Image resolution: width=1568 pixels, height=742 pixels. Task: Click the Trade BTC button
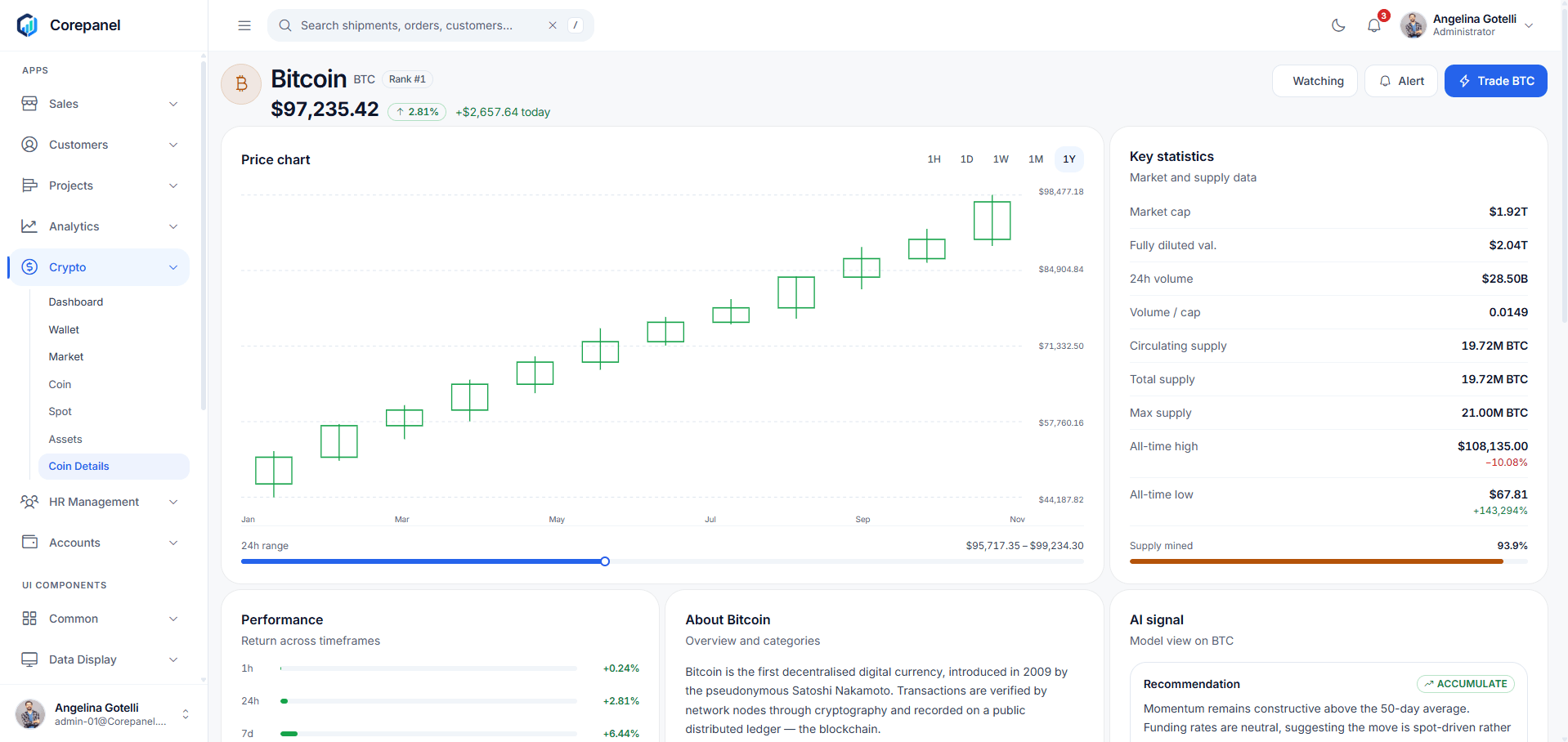pos(1495,81)
